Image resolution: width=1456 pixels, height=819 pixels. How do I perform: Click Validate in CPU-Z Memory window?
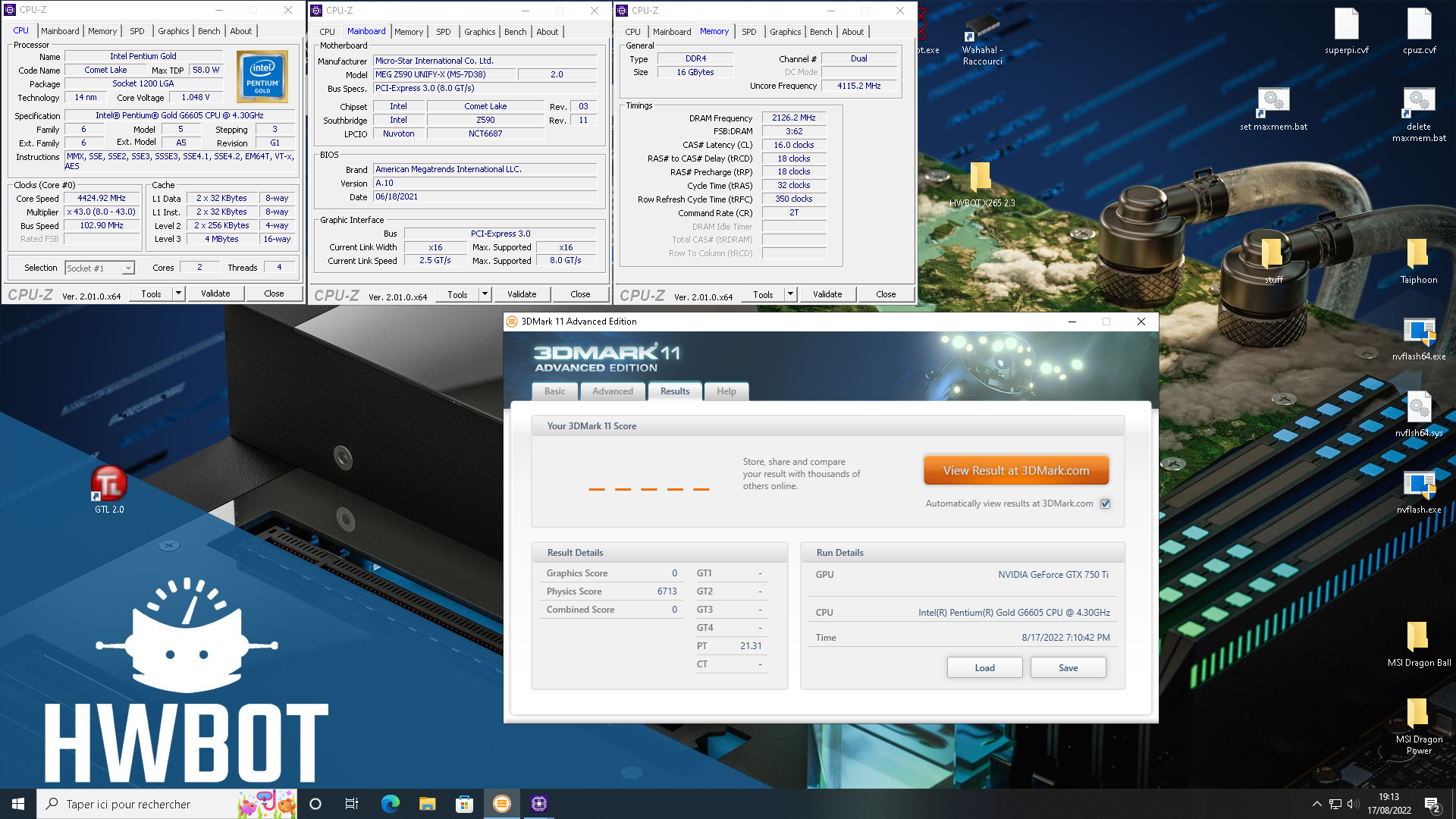[x=827, y=294]
